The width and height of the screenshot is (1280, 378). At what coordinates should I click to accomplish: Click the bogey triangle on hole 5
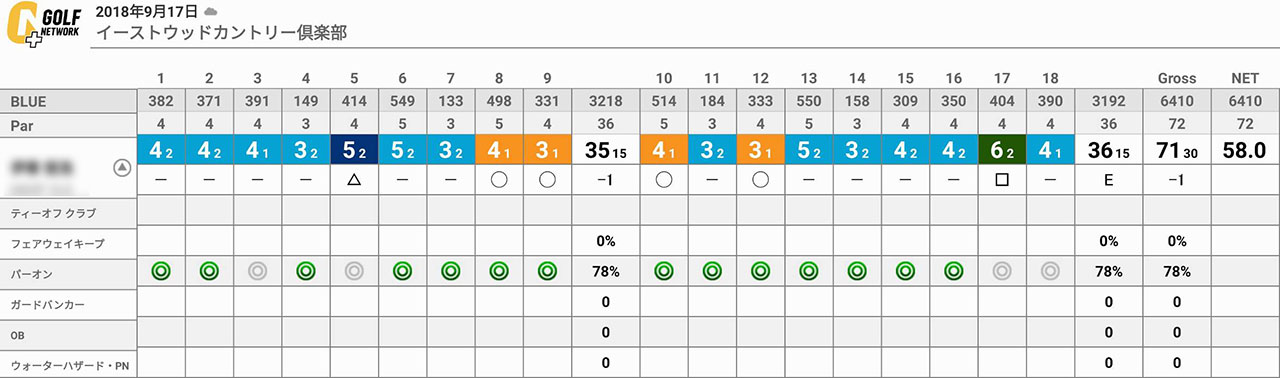353,183
